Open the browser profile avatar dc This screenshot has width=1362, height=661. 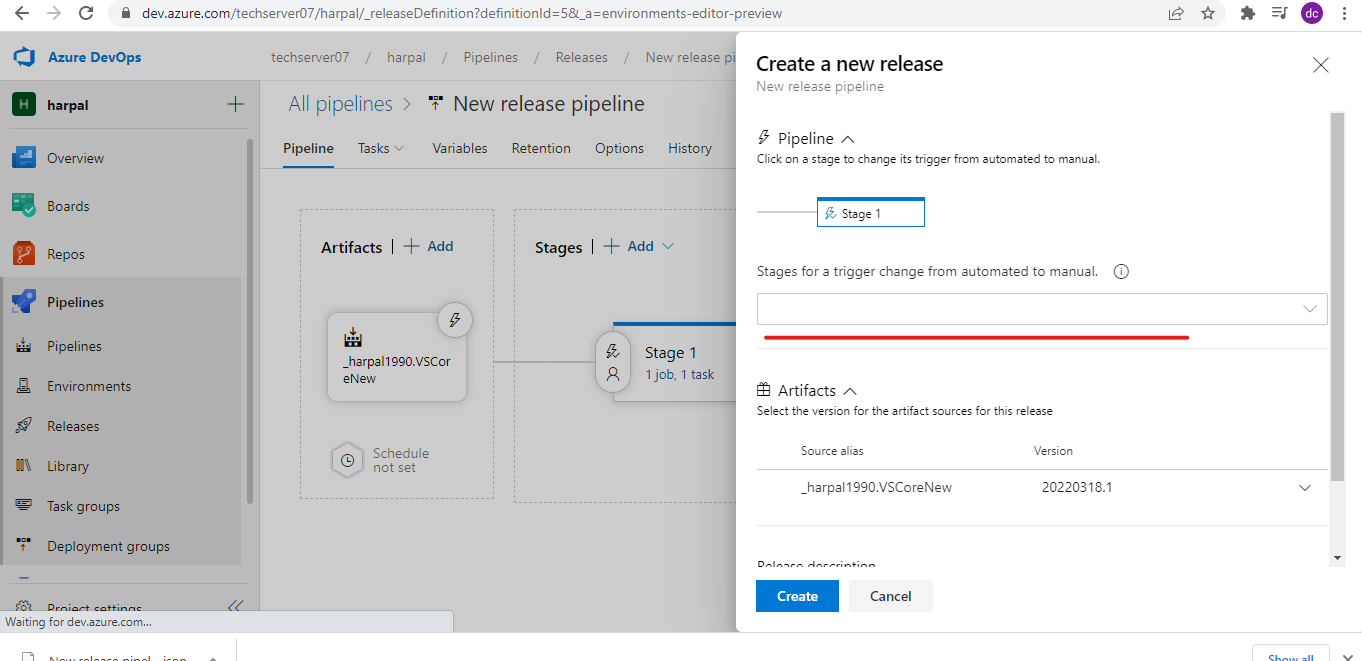1312,13
